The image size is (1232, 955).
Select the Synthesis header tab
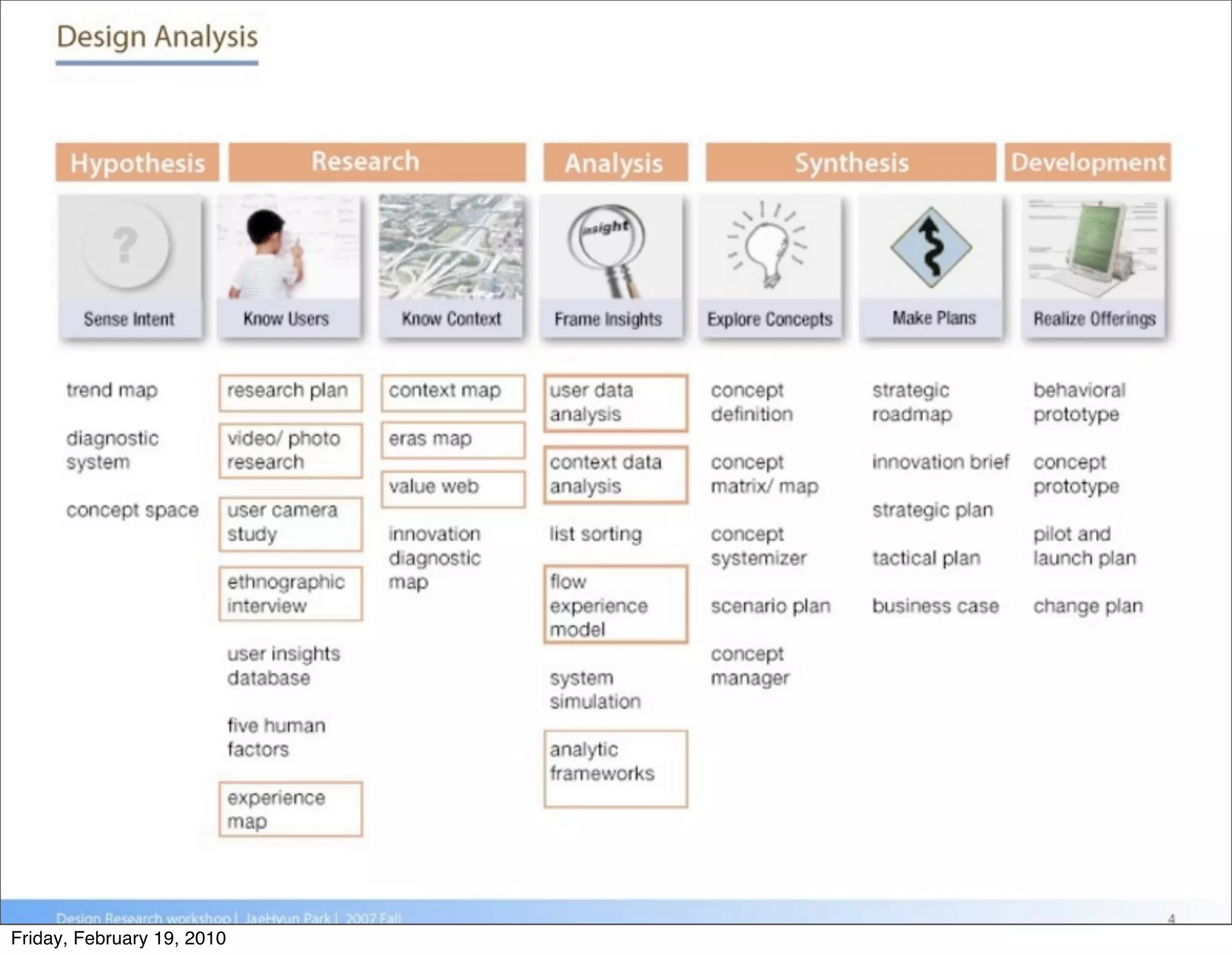tap(851, 162)
